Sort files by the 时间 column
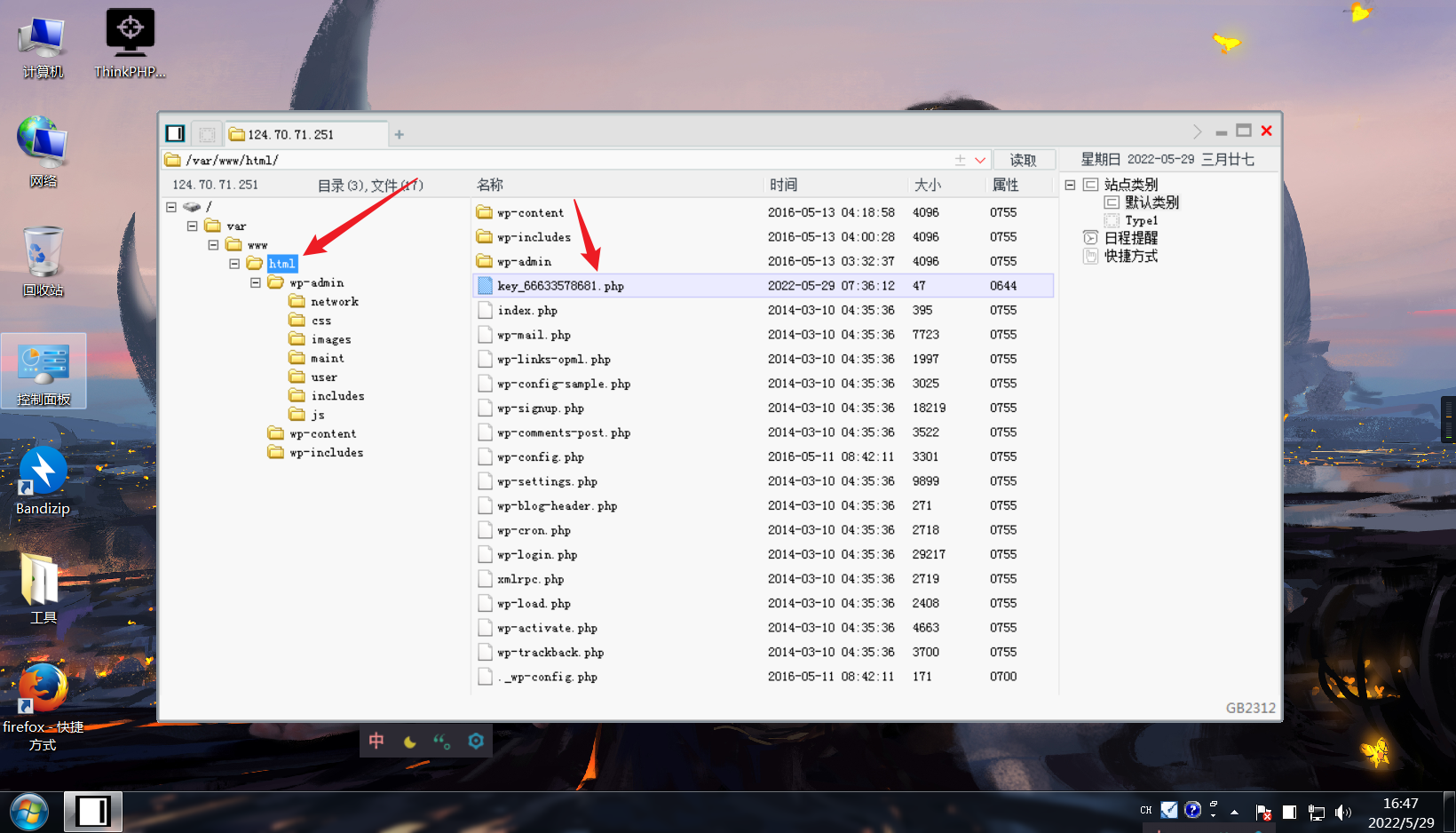Screen dimensions: 1456x833 (x=783, y=185)
